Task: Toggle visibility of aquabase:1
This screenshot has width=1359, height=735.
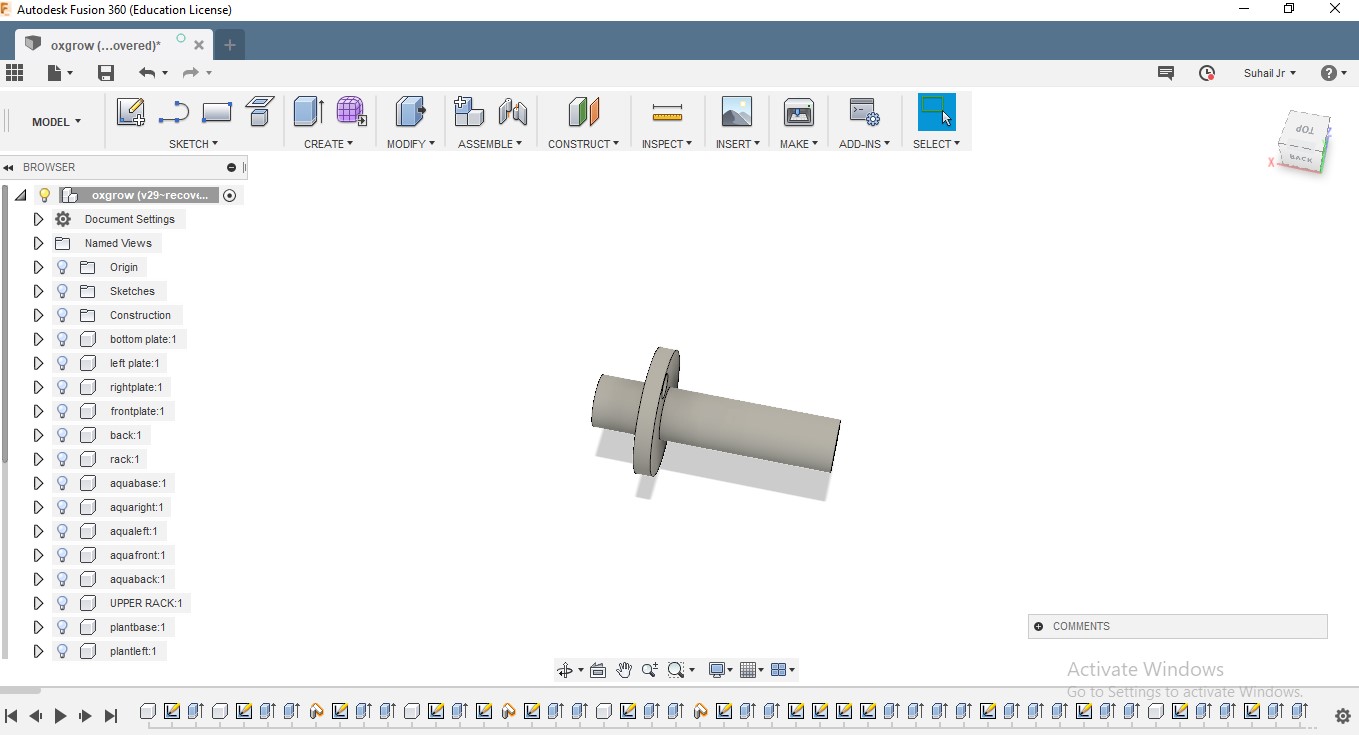Action: pyautogui.click(x=62, y=483)
